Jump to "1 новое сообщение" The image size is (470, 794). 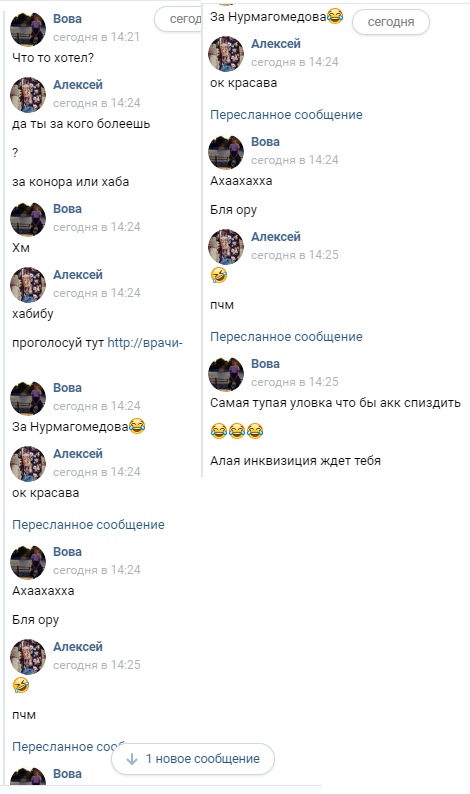point(193,759)
